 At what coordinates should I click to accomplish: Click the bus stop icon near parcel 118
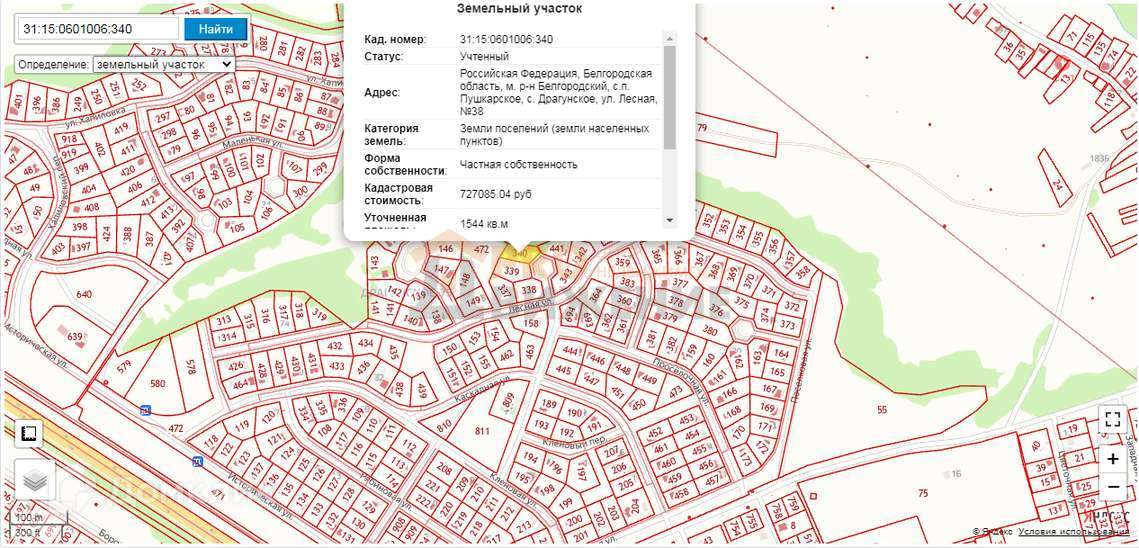[197, 462]
